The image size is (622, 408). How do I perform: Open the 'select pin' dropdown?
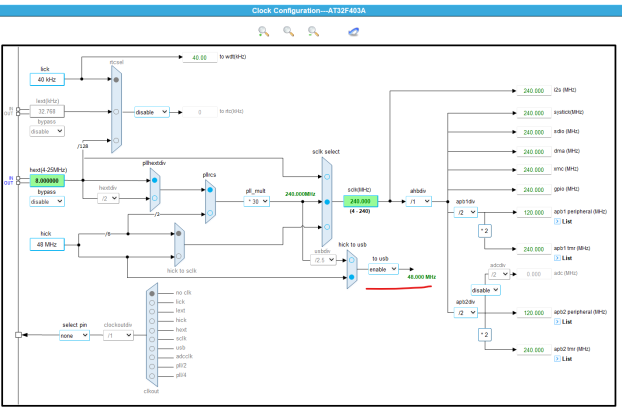(75, 336)
